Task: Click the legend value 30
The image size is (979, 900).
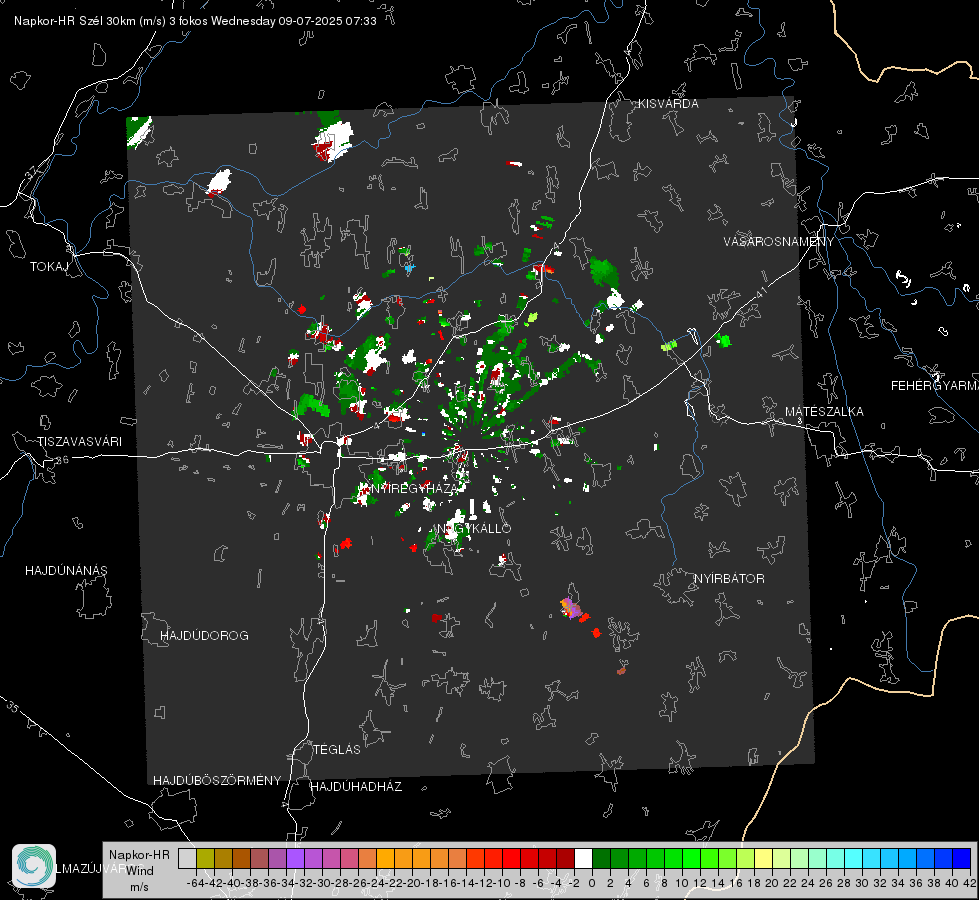Action: [x=862, y=883]
